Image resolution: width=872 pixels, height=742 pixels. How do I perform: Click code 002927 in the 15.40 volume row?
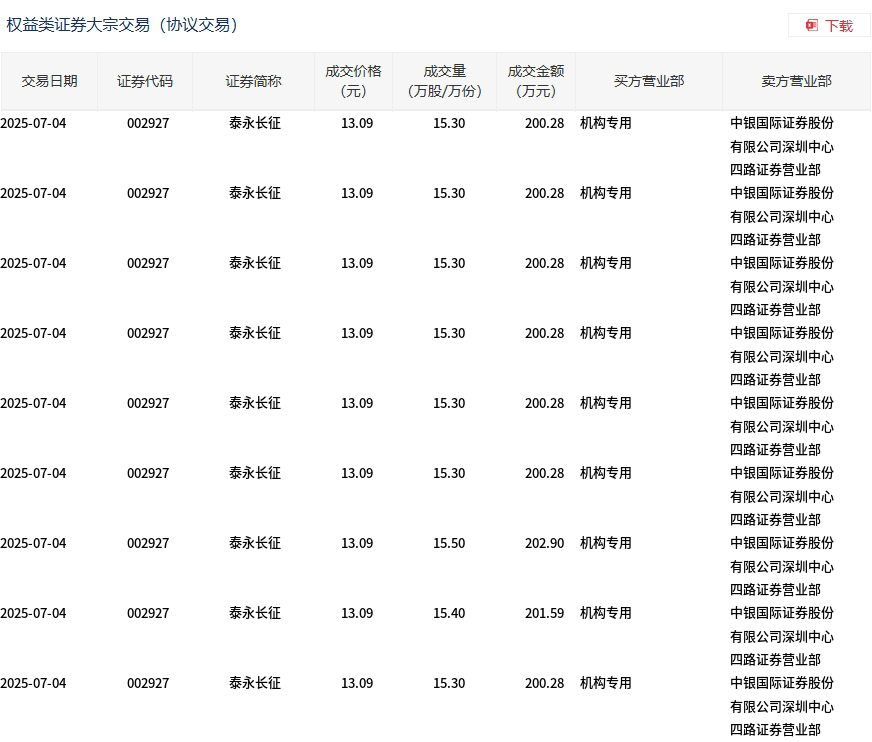[x=148, y=614]
